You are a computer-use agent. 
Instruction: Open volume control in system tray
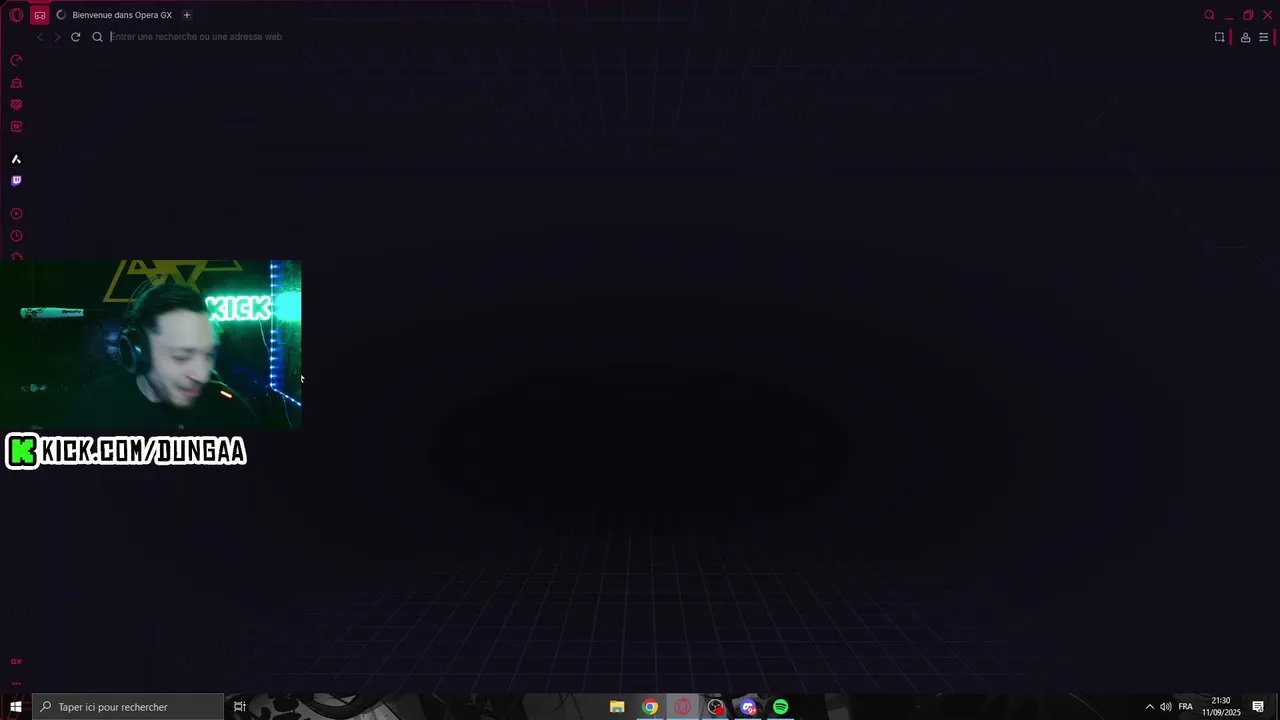point(1166,707)
